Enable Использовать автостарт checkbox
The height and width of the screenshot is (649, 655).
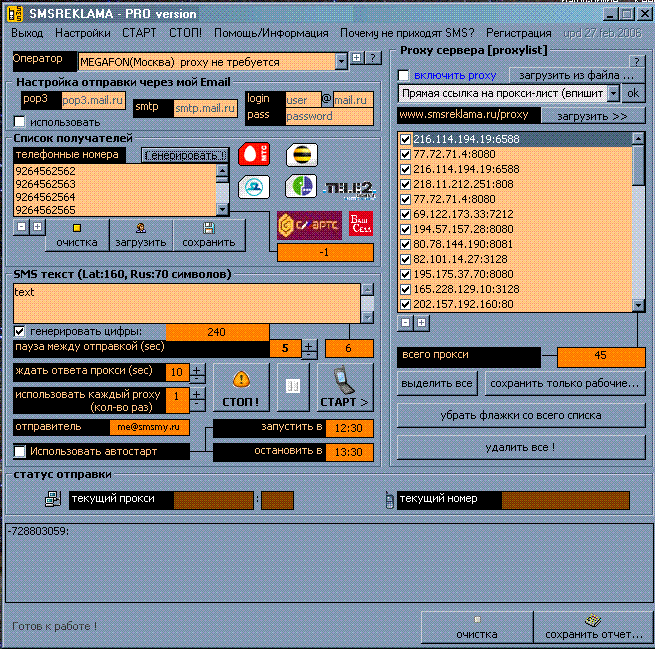20,451
